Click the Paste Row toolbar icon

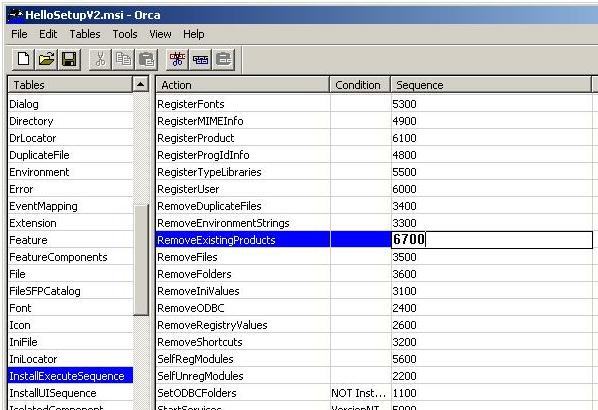(x=223, y=59)
